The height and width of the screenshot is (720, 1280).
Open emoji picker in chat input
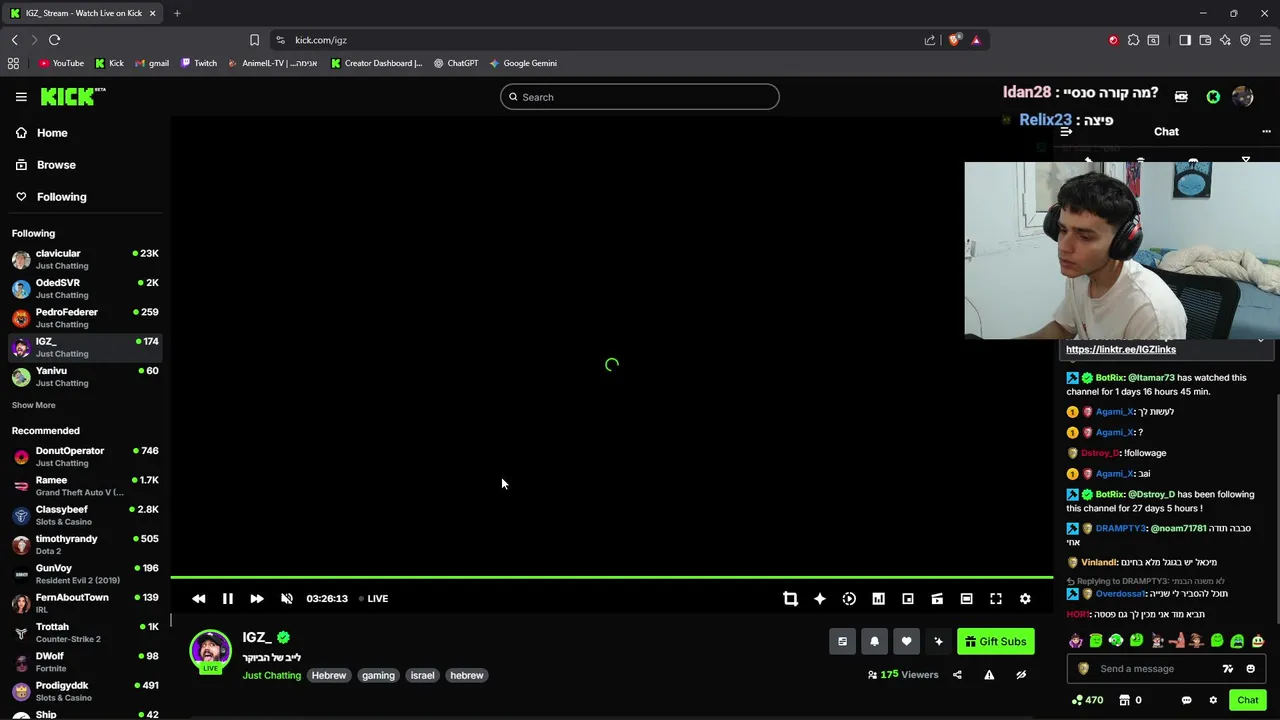[1250, 669]
